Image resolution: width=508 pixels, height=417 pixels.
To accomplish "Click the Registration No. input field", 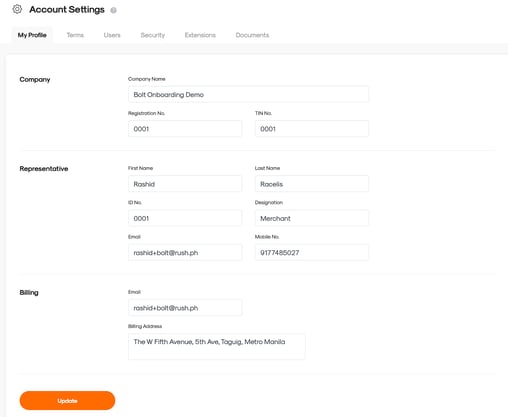I will tap(185, 129).
